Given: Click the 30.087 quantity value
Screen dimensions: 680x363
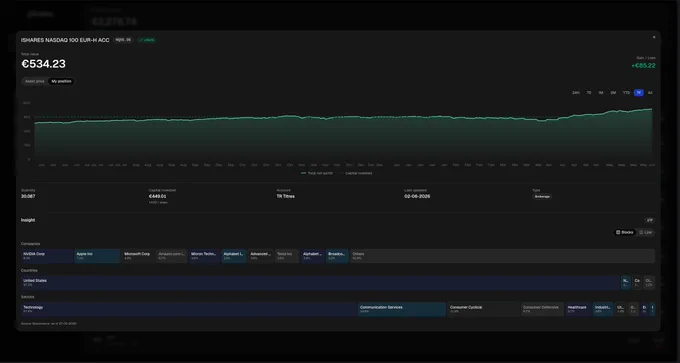Looking at the screenshot, I should coord(28,196).
